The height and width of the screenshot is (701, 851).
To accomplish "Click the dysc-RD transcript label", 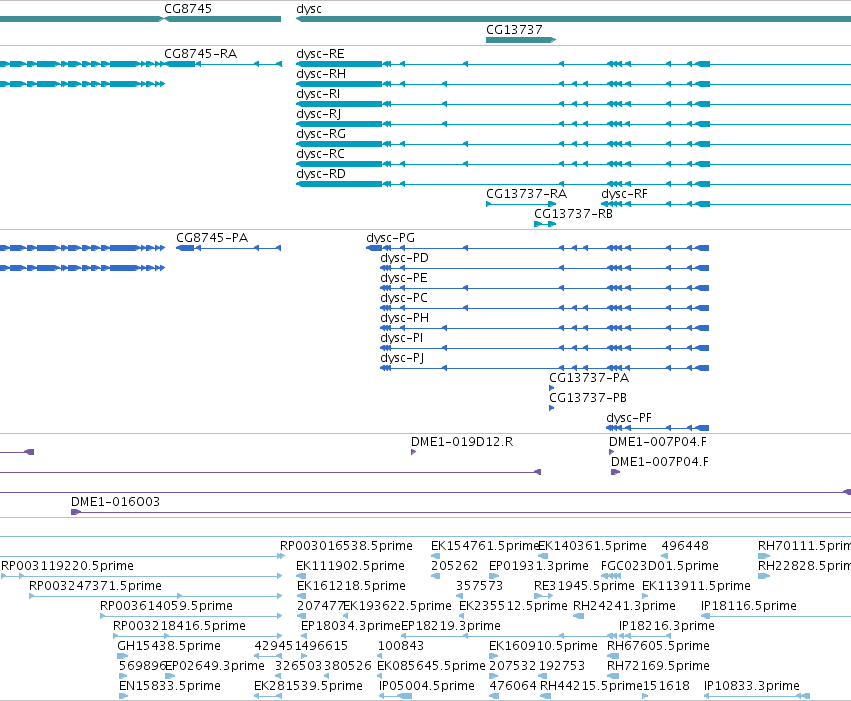I will point(321,174).
